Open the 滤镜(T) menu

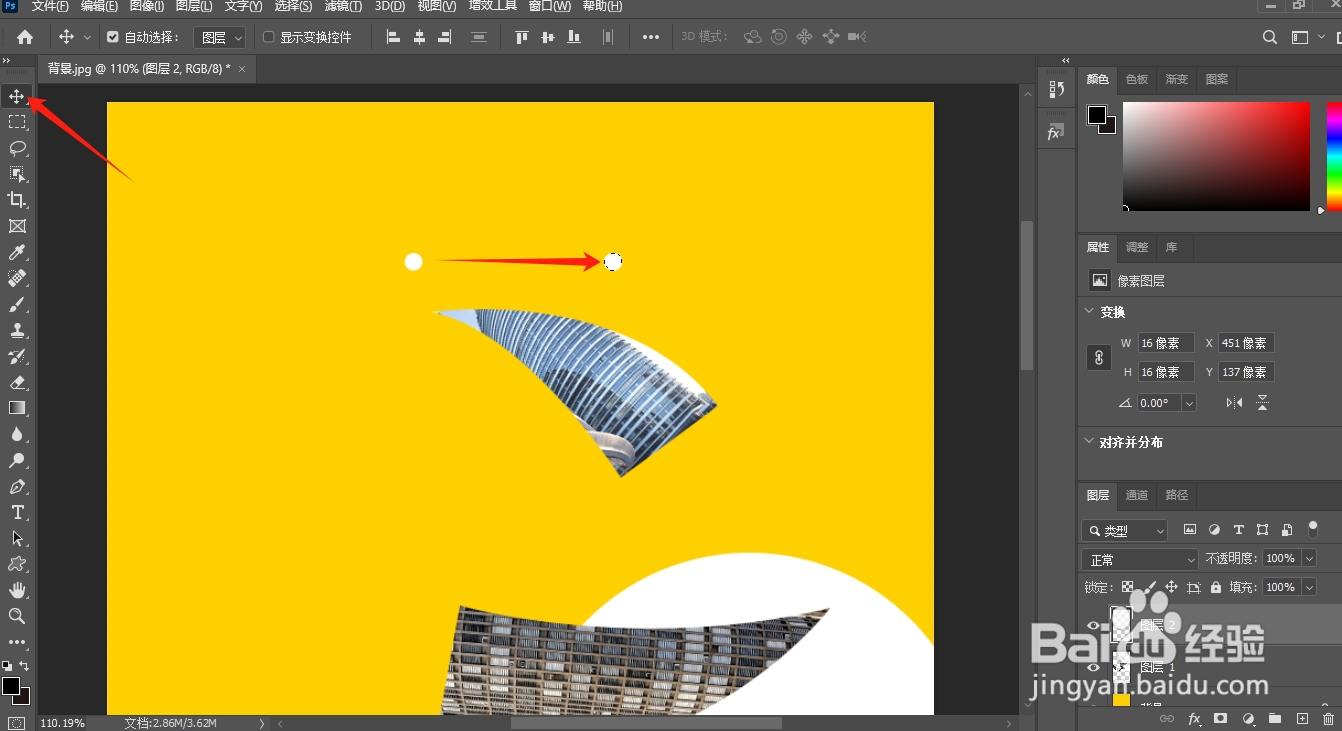point(343,6)
